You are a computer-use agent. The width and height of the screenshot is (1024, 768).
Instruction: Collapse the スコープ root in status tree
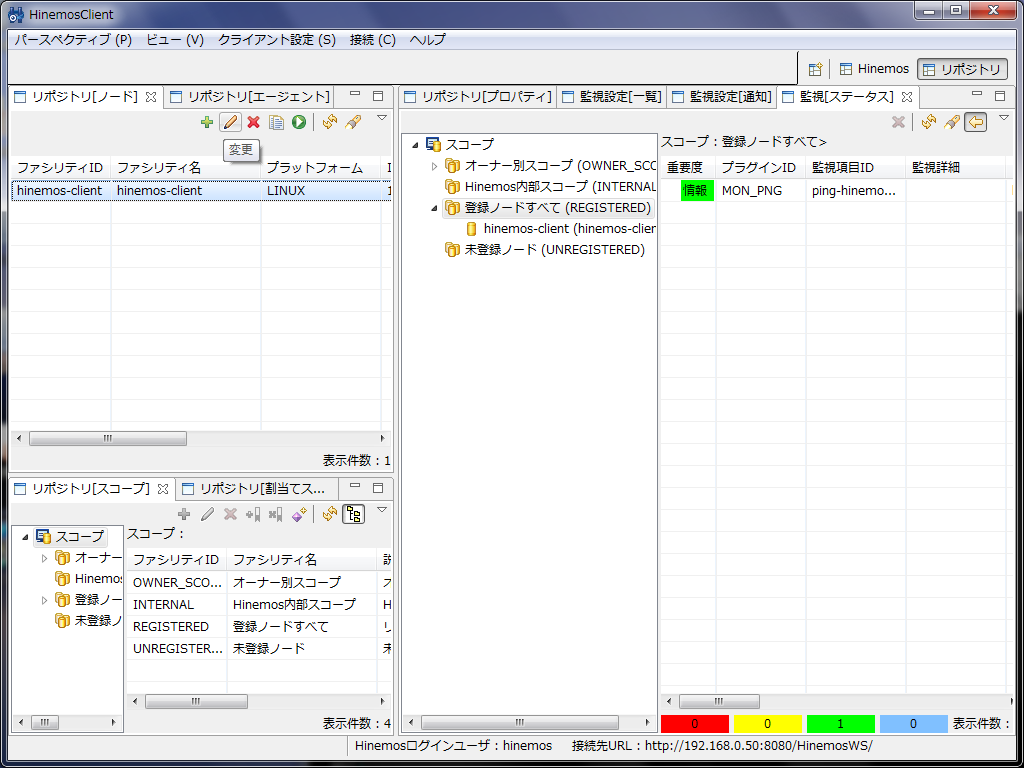tap(415, 145)
